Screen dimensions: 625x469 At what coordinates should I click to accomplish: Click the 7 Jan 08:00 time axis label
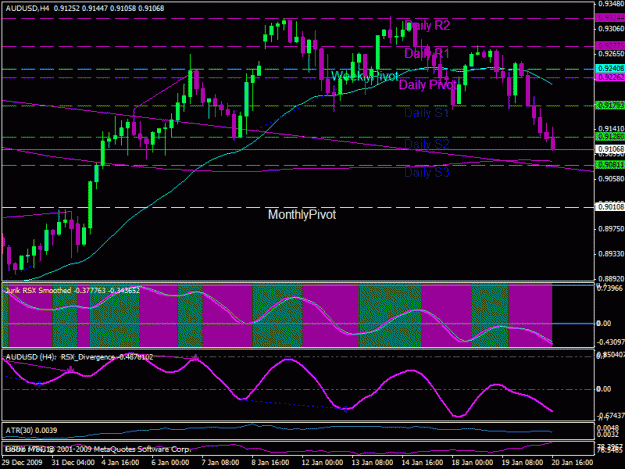click(220, 463)
